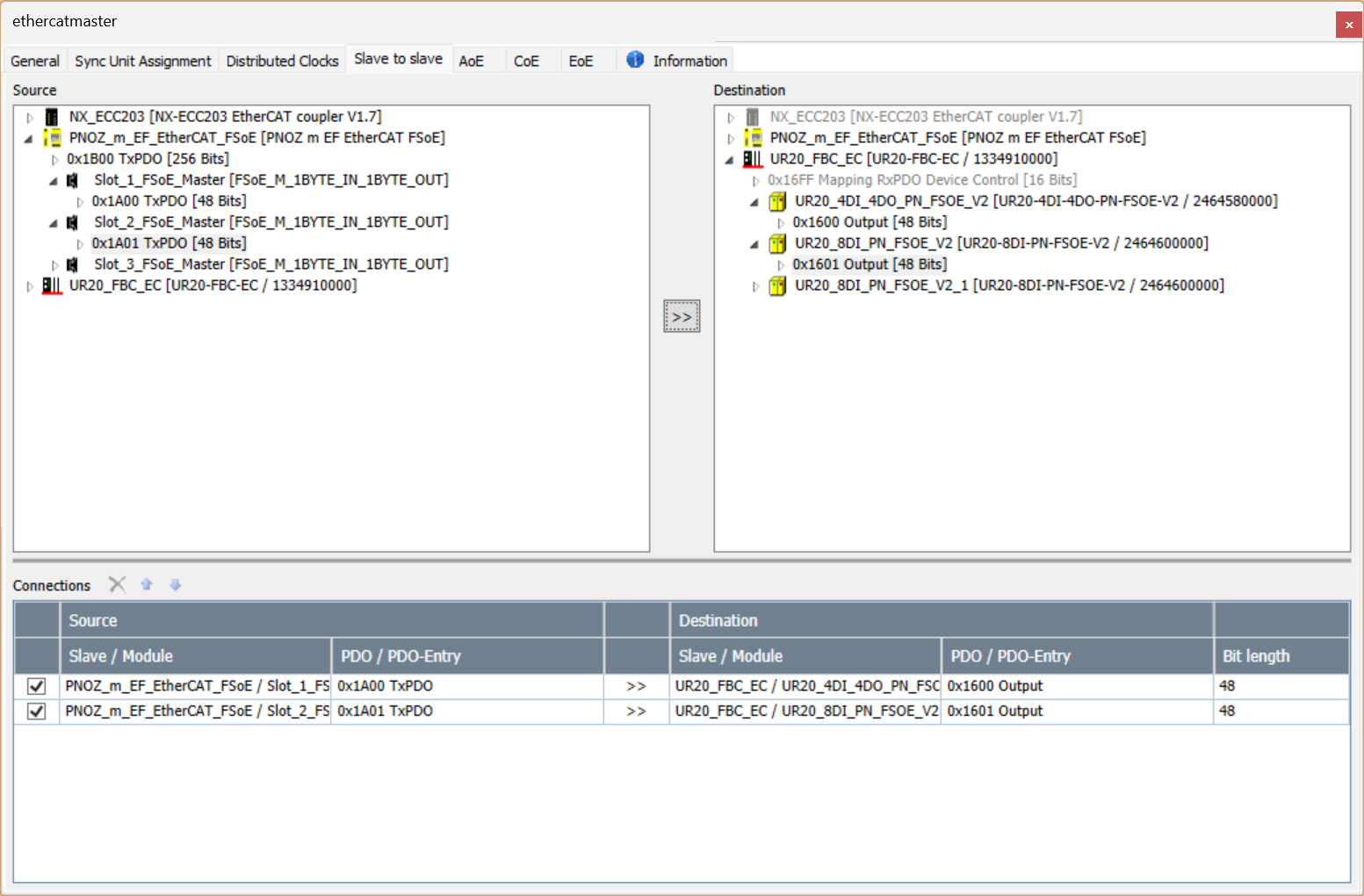Click the Bit length column header
Screen dimensions: 1364x896
tap(1281, 656)
